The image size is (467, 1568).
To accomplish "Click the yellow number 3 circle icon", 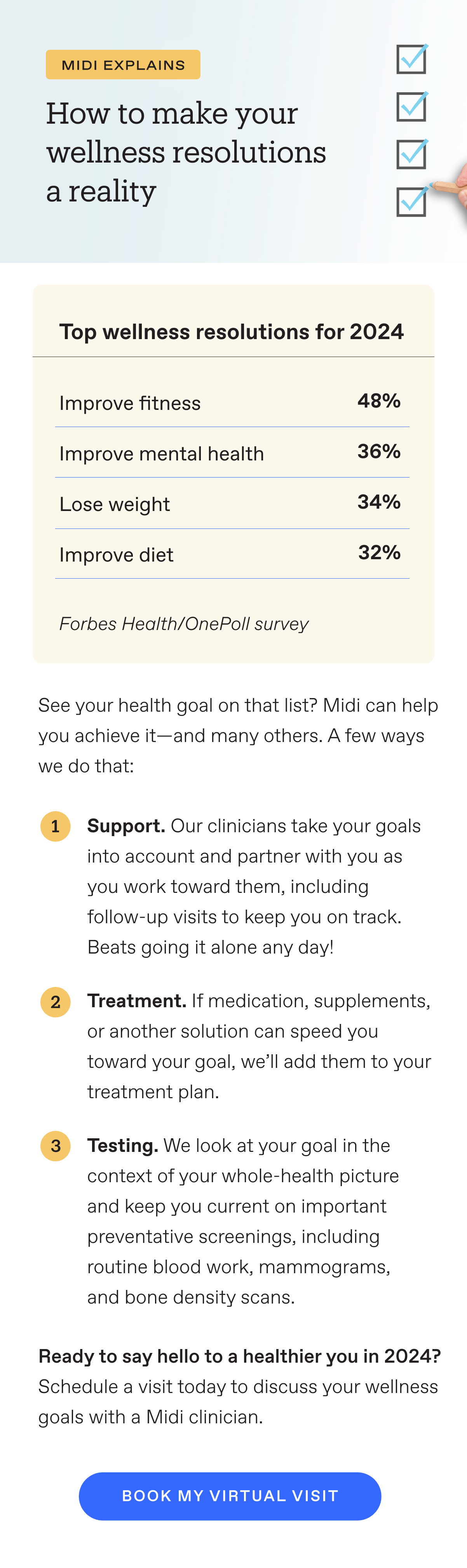I will click(55, 1146).
